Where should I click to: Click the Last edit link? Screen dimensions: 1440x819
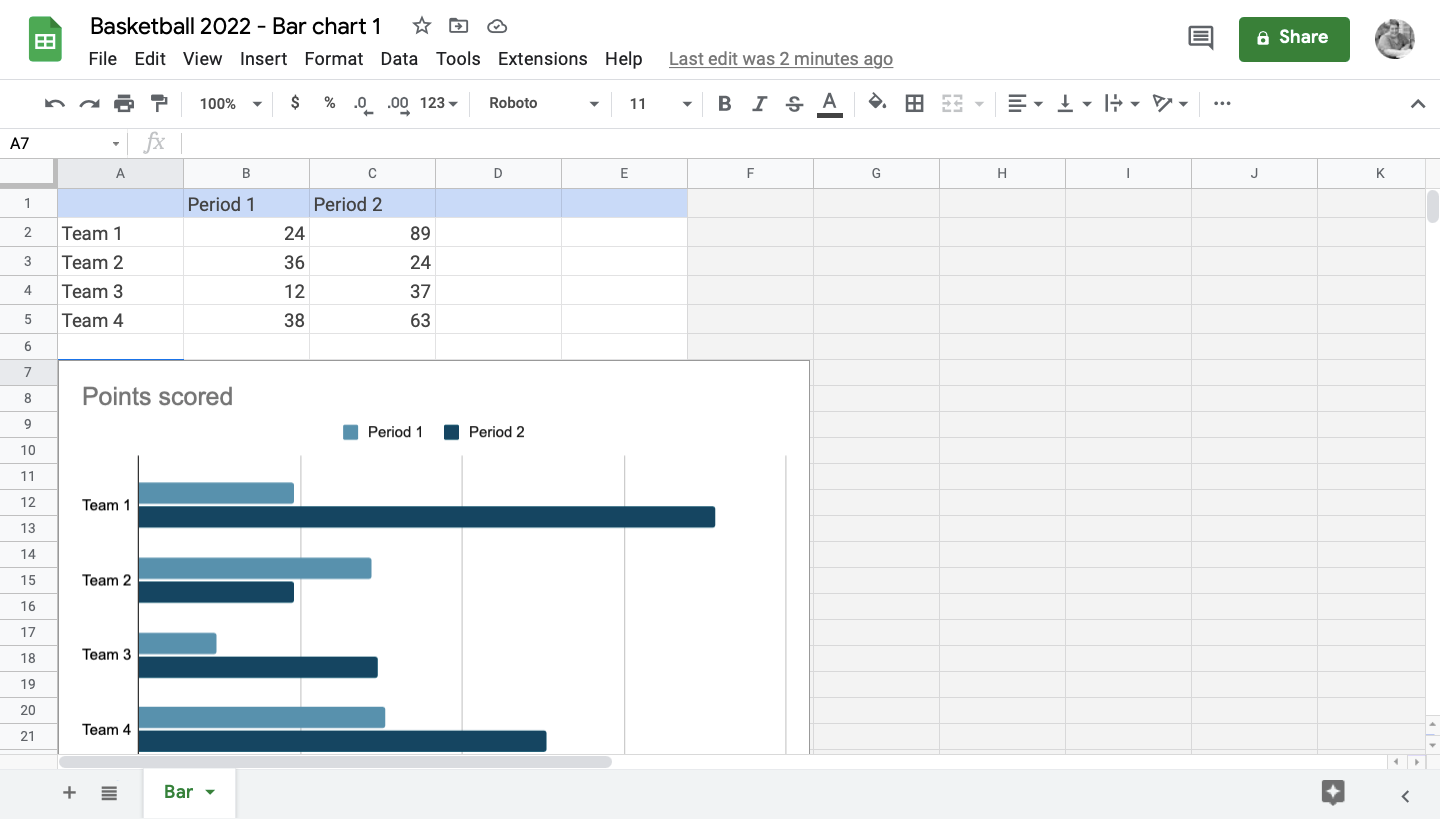(780, 59)
